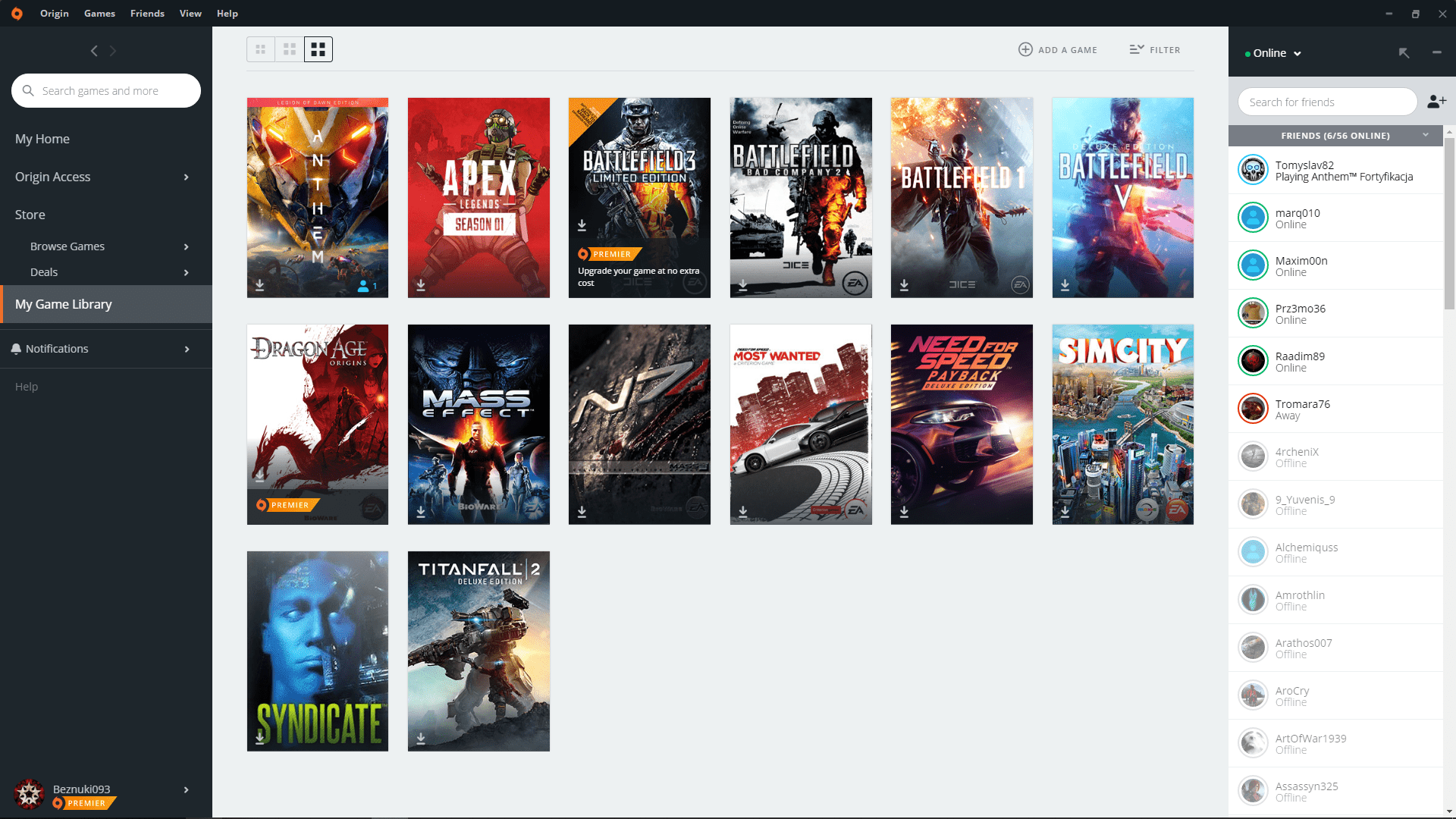Click in the Search for friends field
This screenshot has height=819, width=1456.
point(1327,102)
